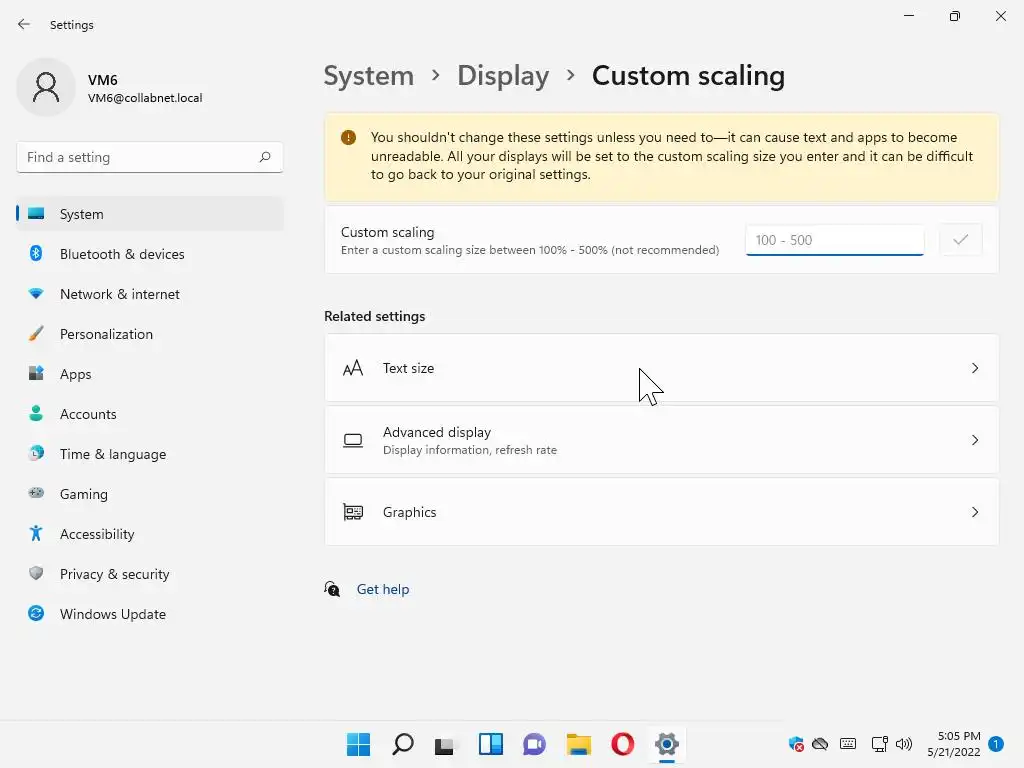Open the Opera browser from the taskbar
This screenshot has width=1024, height=768.
[x=622, y=744]
